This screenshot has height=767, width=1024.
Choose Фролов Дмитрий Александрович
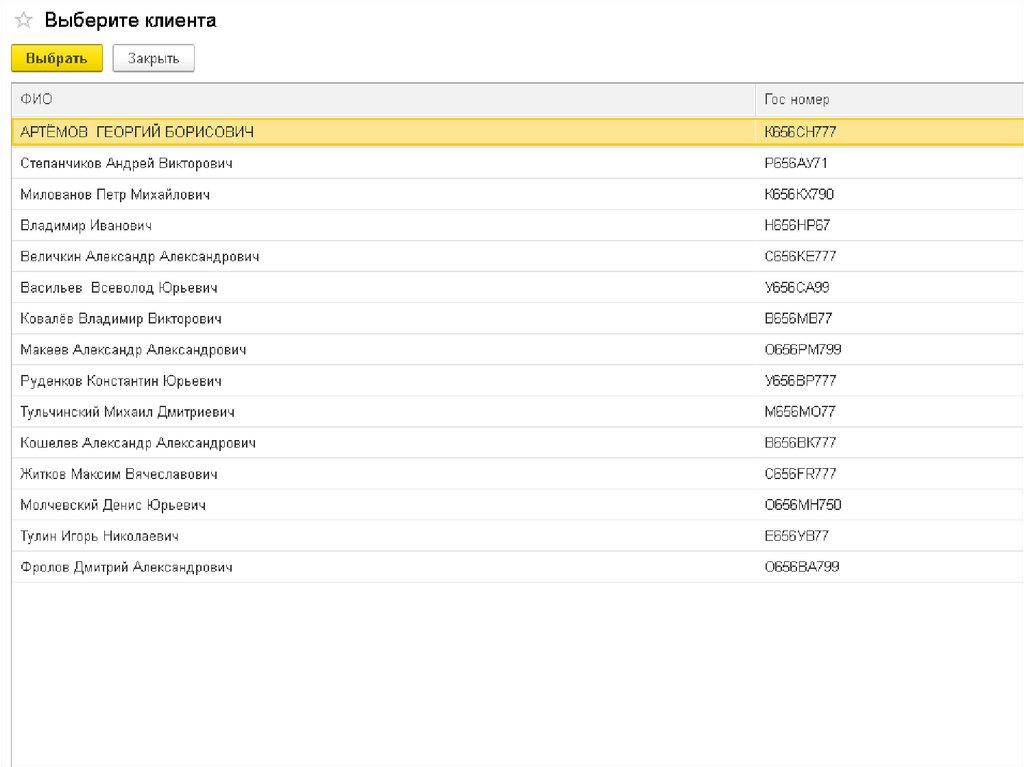point(126,567)
